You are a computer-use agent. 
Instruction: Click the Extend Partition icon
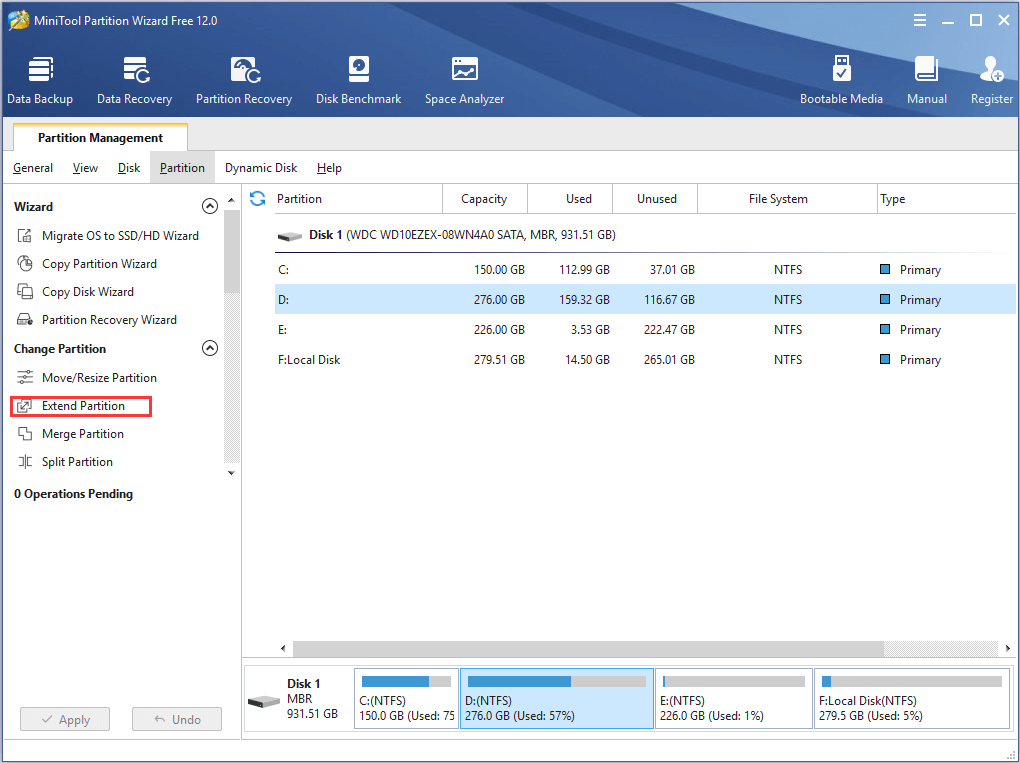pos(25,406)
